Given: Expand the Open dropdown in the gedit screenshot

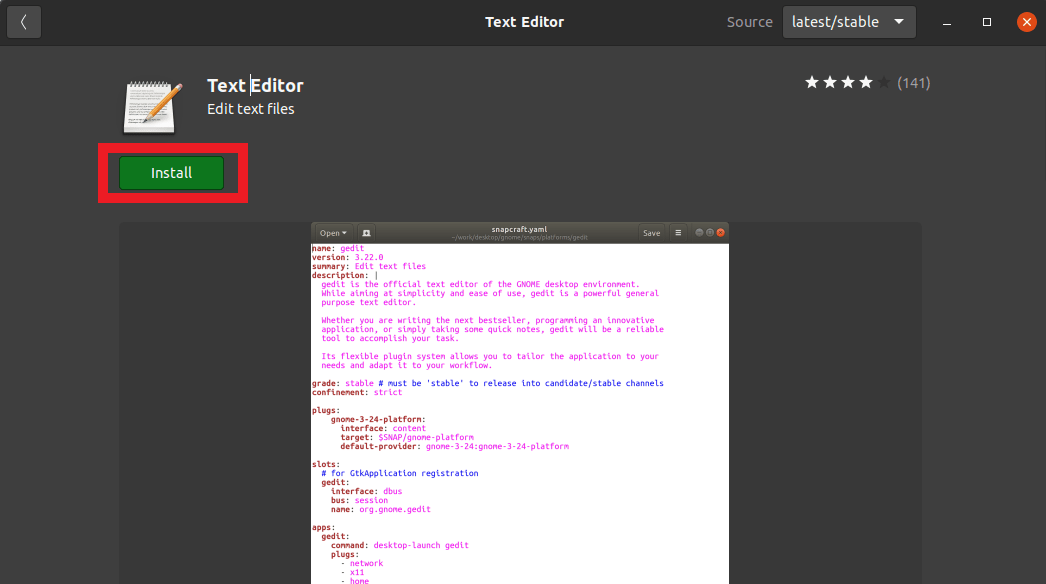Looking at the screenshot, I should pyautogui.click(x=331, y=232).
